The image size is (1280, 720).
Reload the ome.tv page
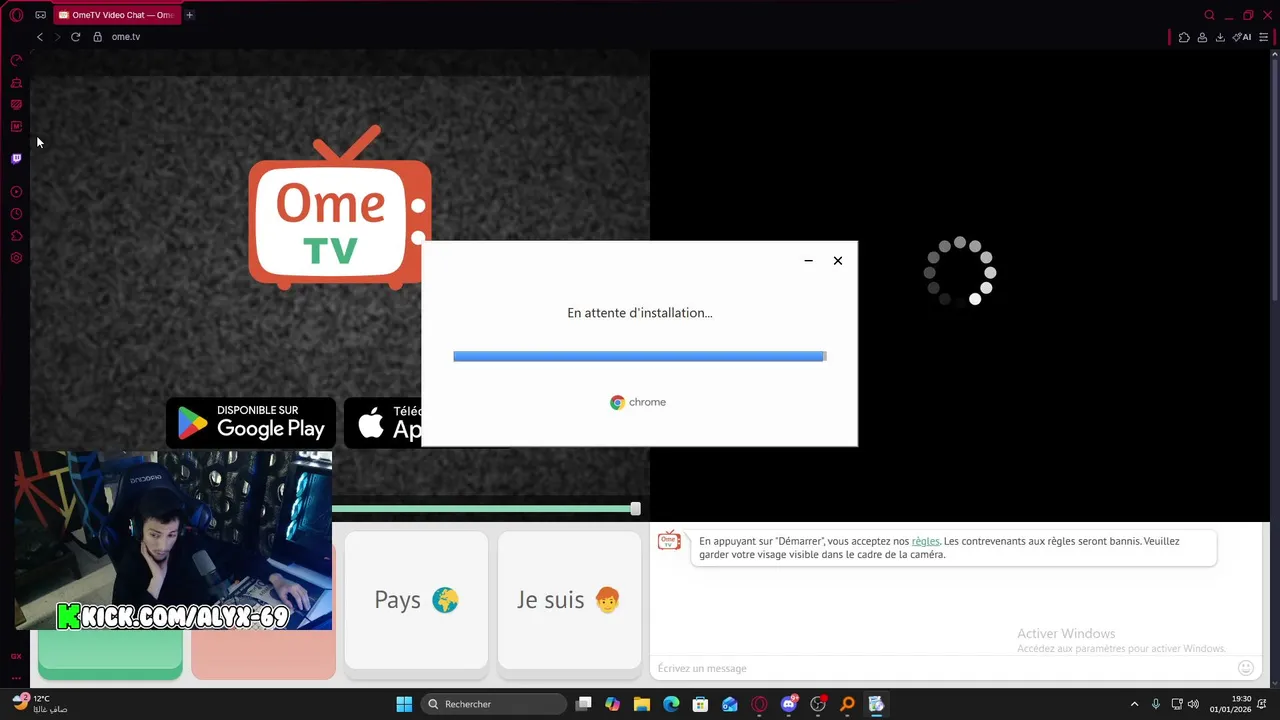[x=75, y=37]
